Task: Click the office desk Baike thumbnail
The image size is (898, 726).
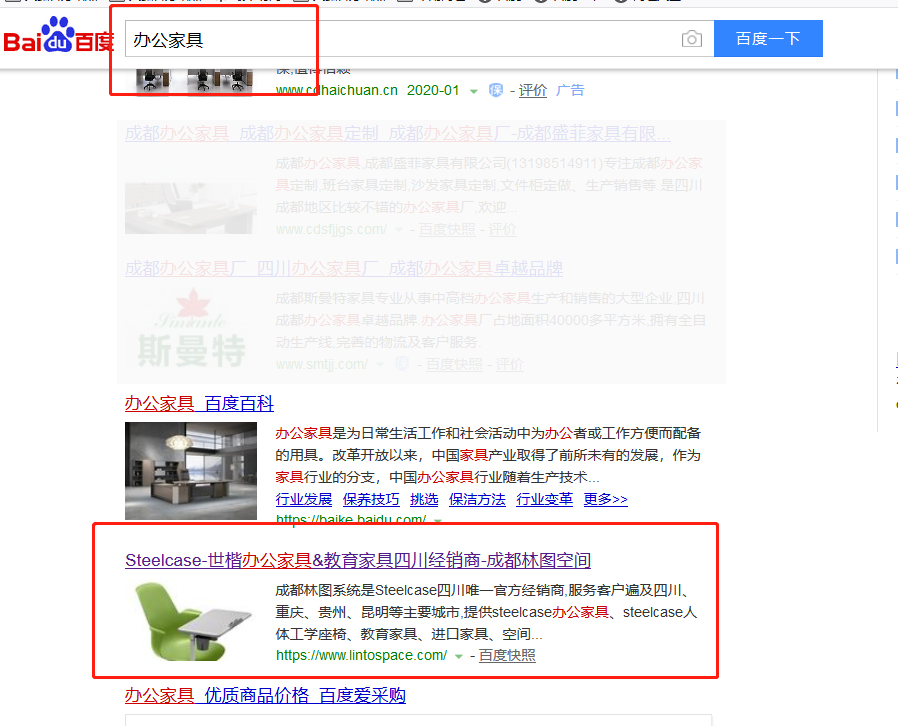Action: [x=191, y=471]
